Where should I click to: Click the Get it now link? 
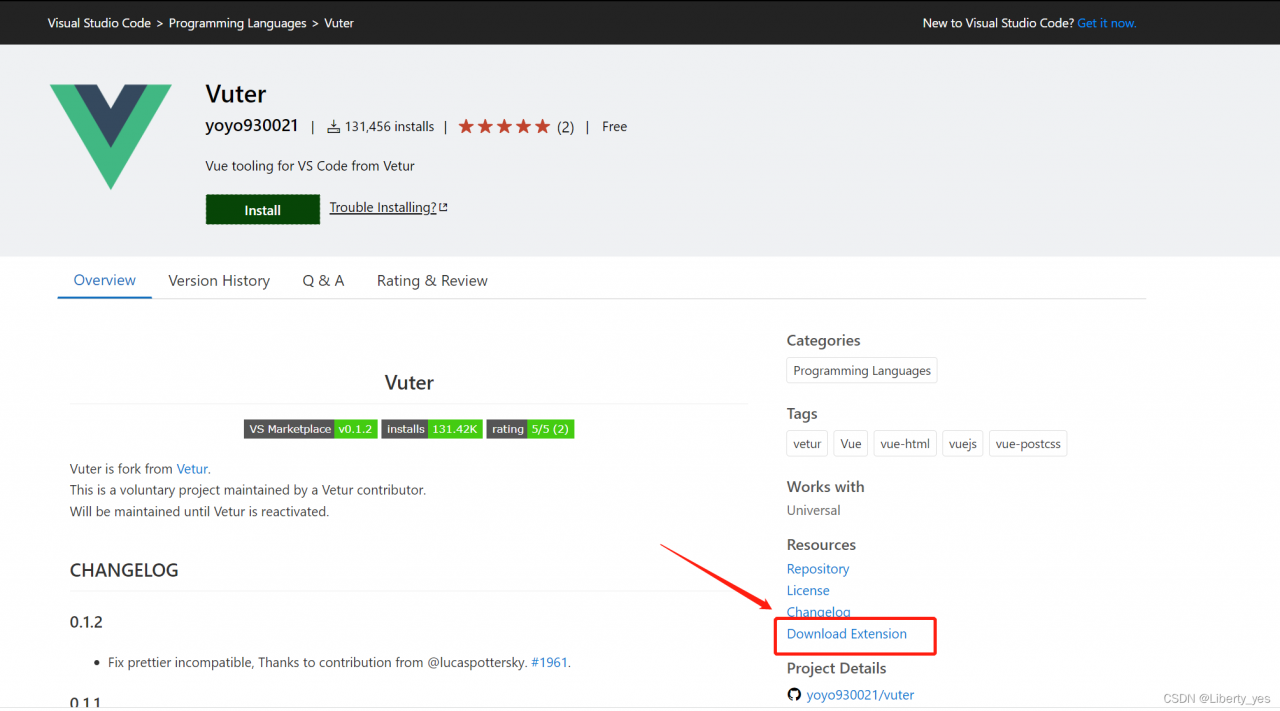tap(1107, 23)
